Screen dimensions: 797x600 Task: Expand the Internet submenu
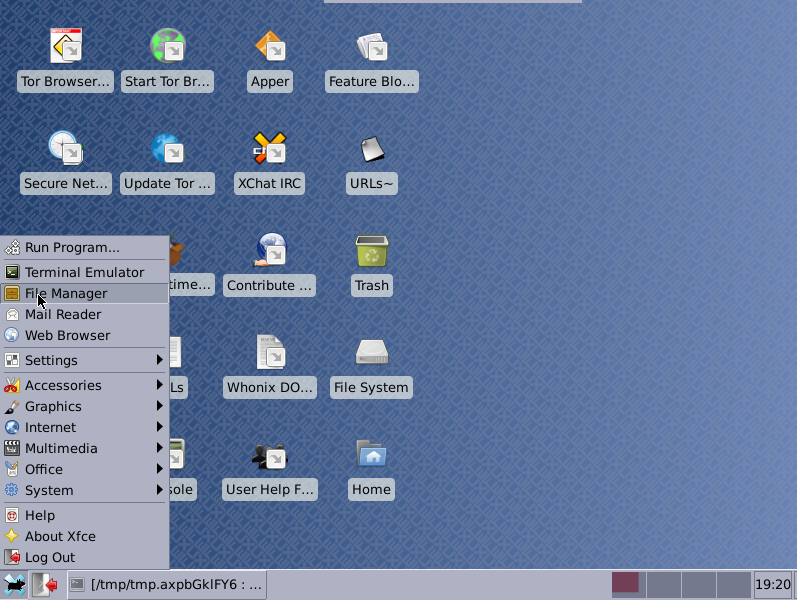[x=84, y=427]
